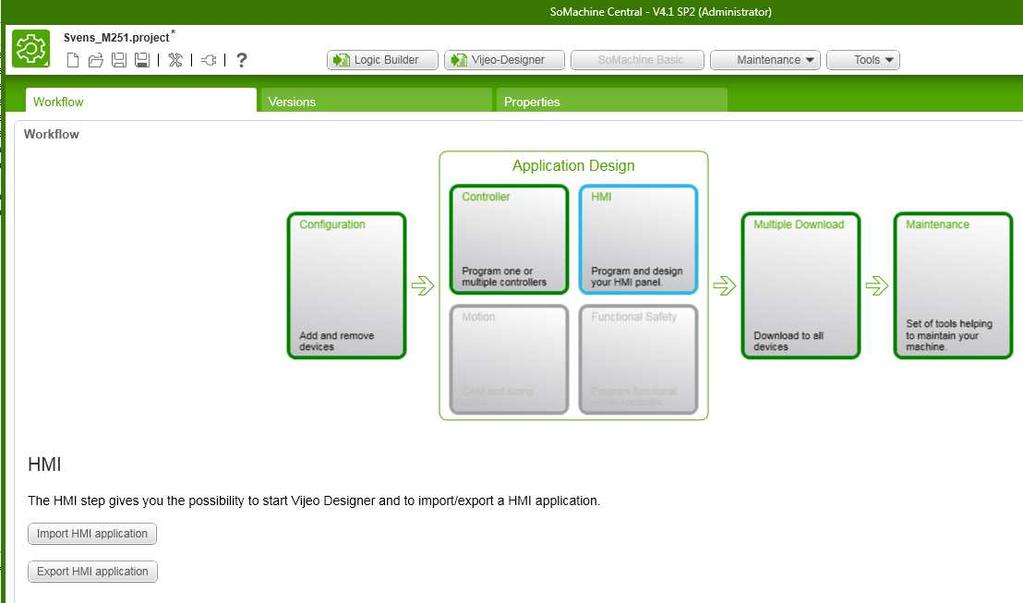Viewport: 1023px width, 603px height.
Task: Open the Properties tab
Action: (612, 101)
